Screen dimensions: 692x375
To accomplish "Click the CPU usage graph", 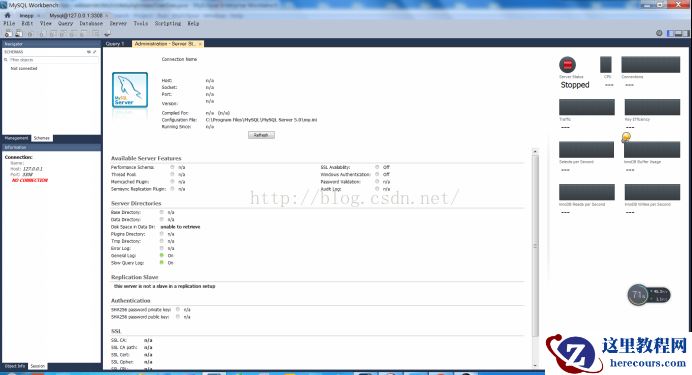I will (x=606, y=64).
